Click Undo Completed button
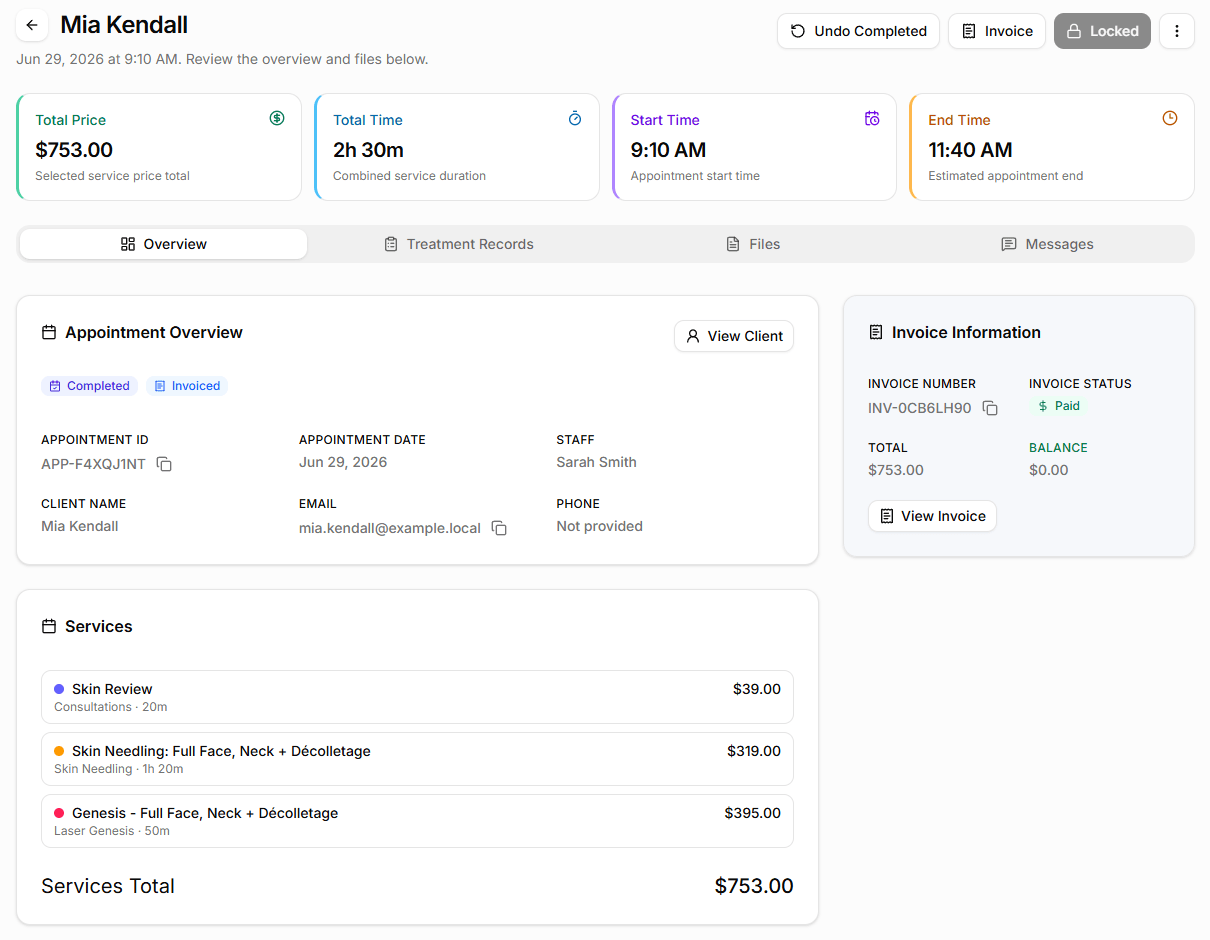Viewport: 1210px width, 940px height. click(858, 31)
